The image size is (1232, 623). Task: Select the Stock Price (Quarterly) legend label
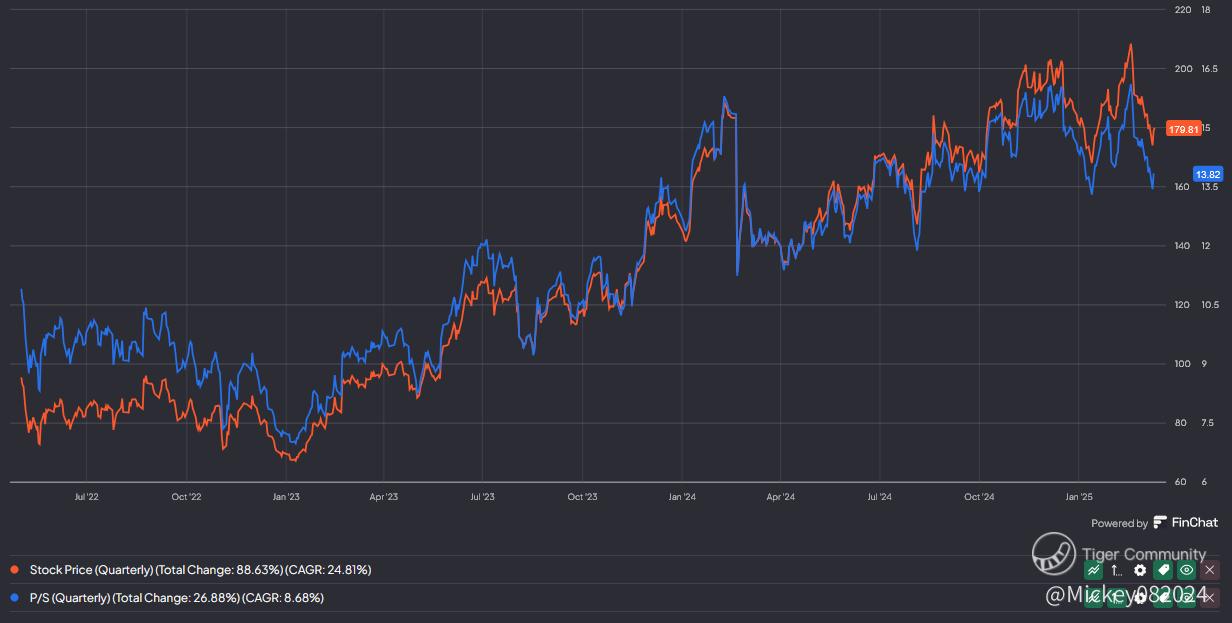tap(200, 570)
